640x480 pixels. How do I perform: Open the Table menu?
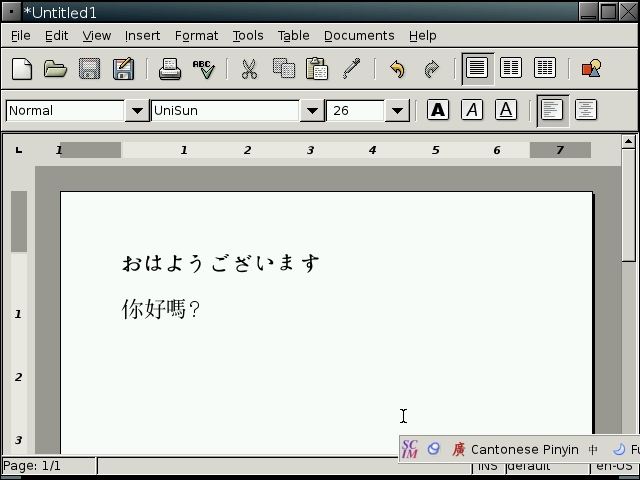(293, 35)
